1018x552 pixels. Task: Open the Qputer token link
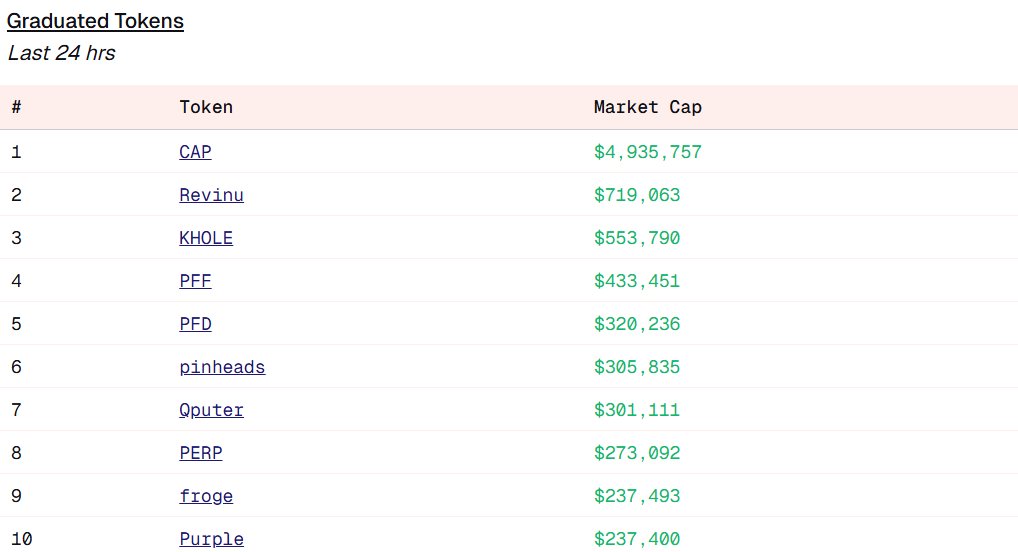(211, 411)
